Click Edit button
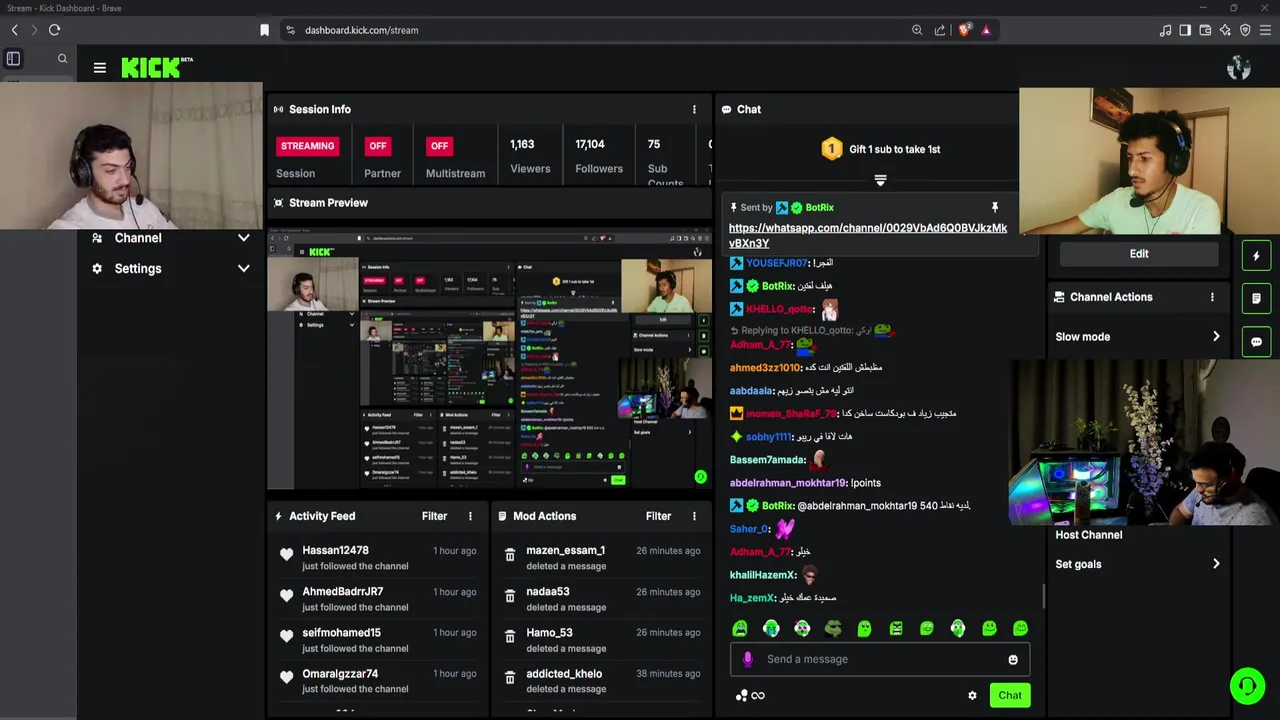This screenshot has width=1280, height=720. pos(1139,254)
